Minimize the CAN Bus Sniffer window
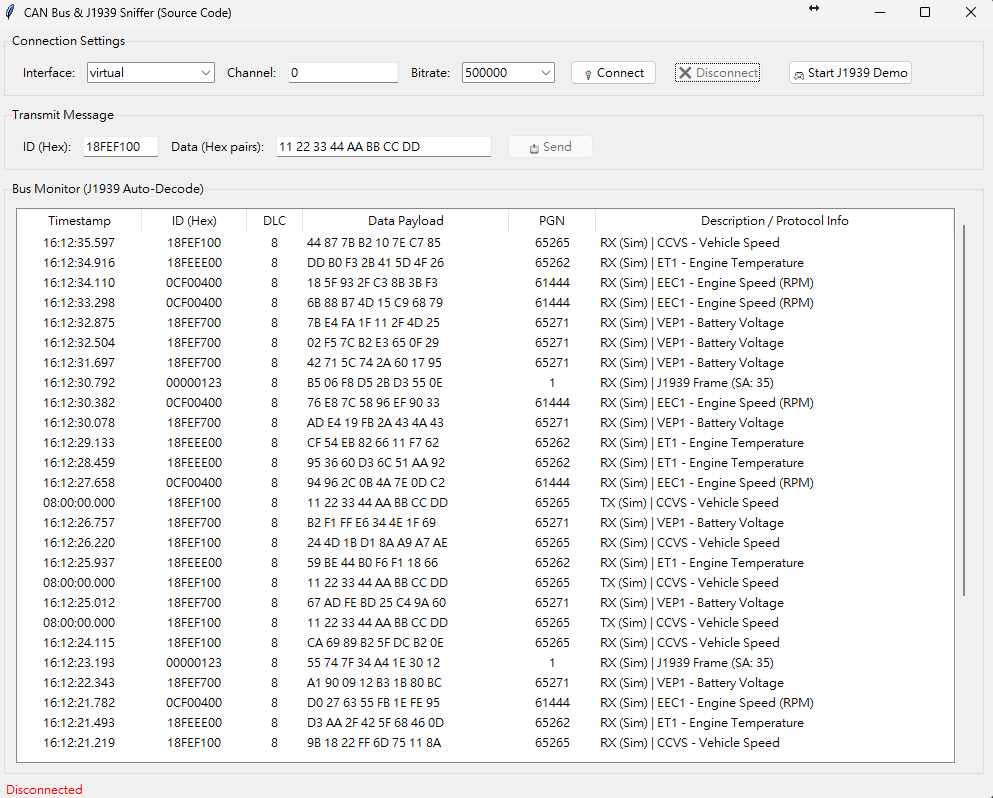993x798 pixels. (880, 12)
